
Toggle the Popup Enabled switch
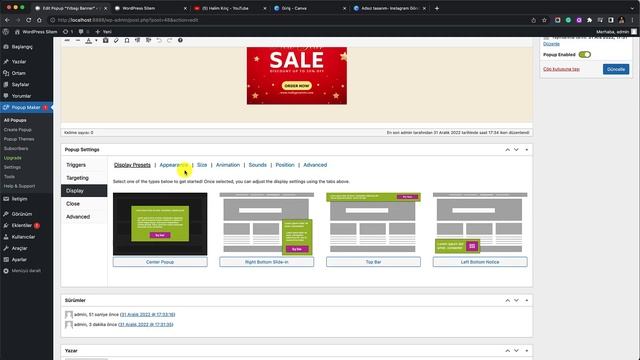584,54
